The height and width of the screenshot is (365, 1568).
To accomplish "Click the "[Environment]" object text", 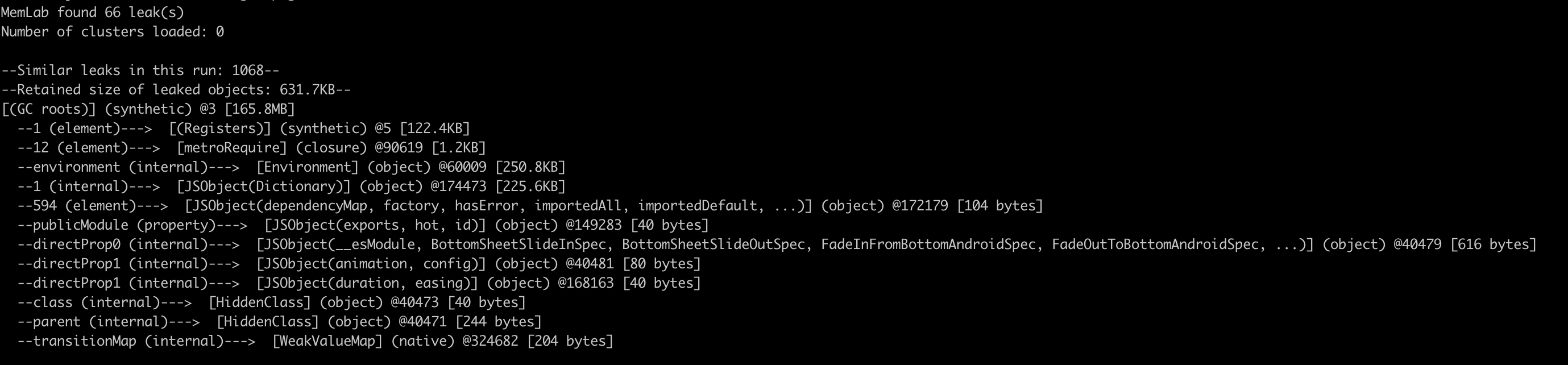I will point(308,167).
